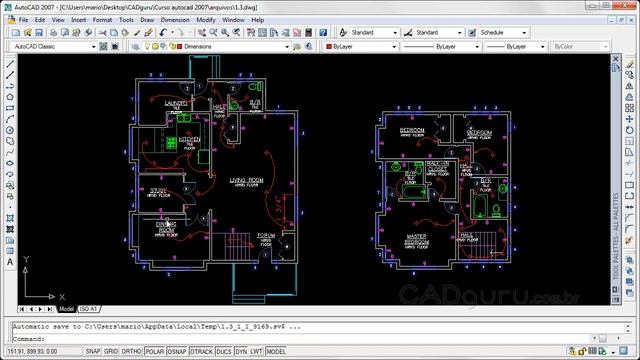Viewport: 640px width, 360px height.
Task: Toggle DYN dynamic input
Action: pyautogui.click(x=241, y=351)
